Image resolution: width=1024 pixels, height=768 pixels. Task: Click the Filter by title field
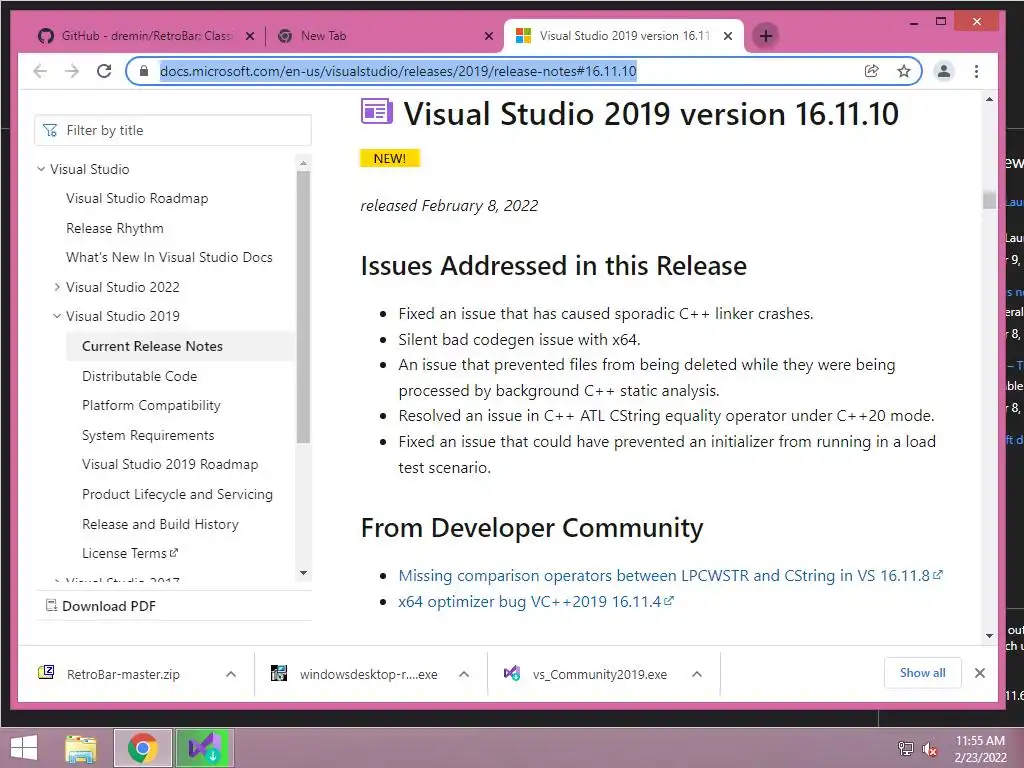[x=173, y=131]
